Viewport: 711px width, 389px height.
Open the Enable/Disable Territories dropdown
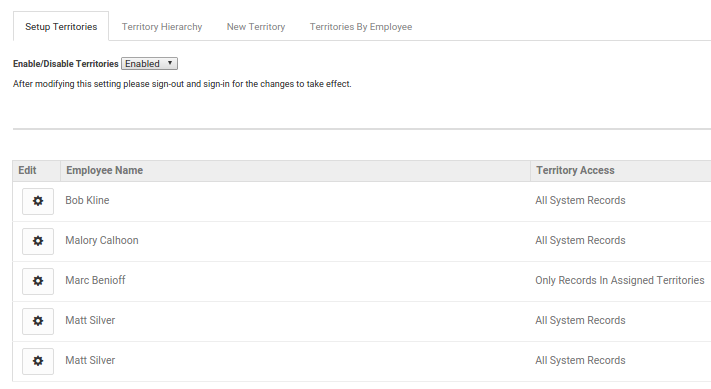click(149, 63)
